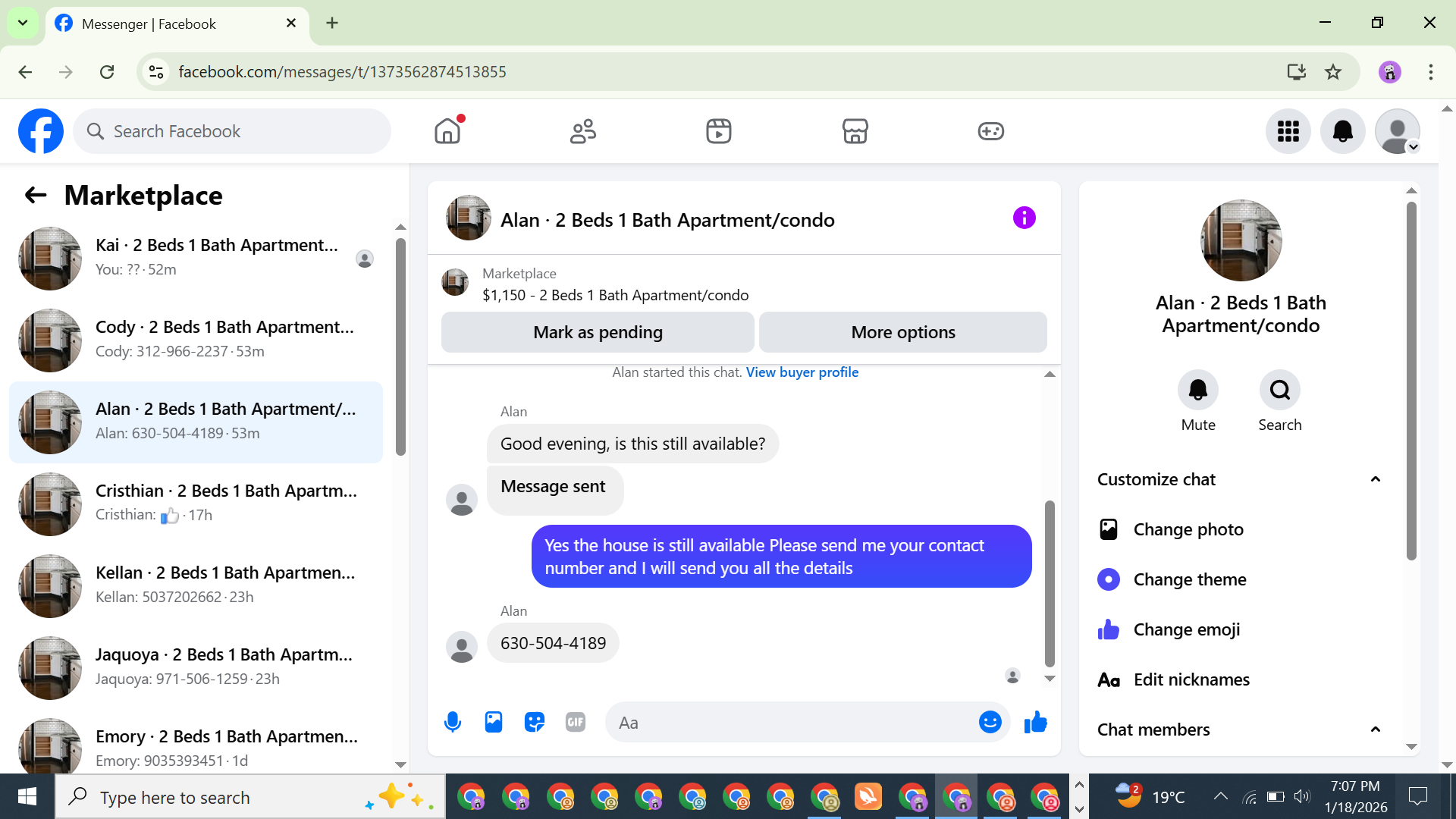Open the sticker picker icon

click(x=535, y=722)
